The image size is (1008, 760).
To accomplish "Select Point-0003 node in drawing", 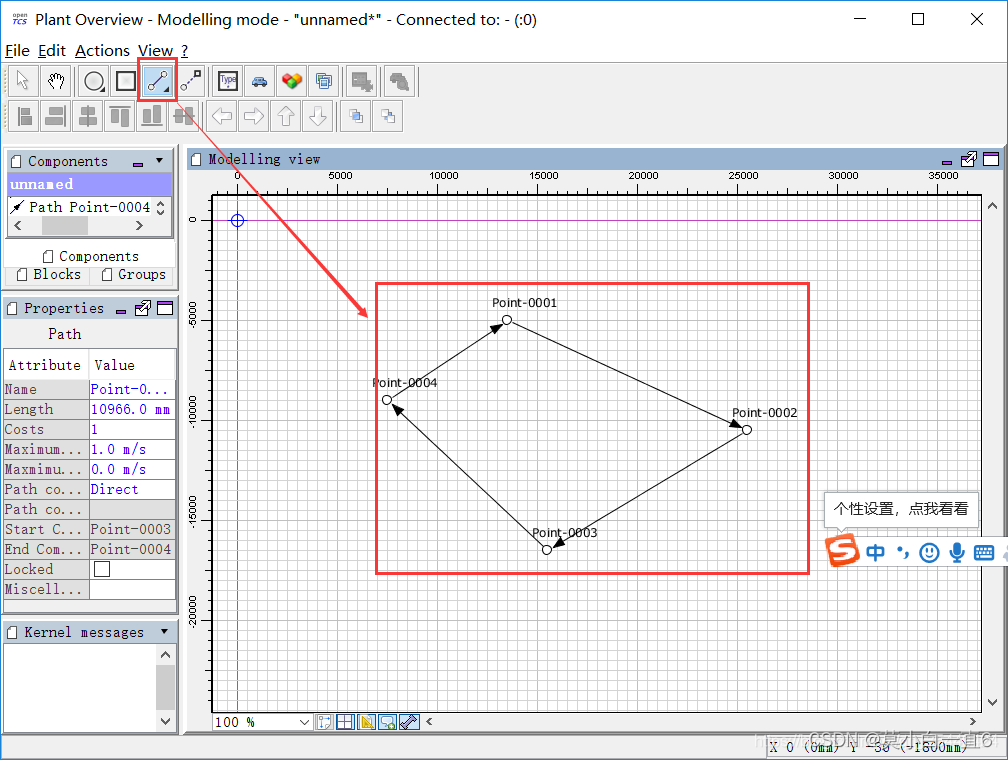I will 546,550.
